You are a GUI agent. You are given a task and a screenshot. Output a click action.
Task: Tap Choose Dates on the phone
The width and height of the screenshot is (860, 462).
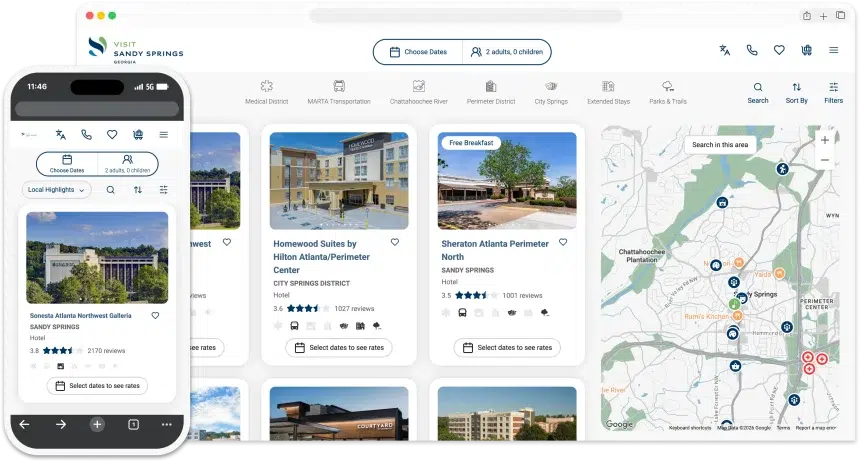pos(67,164)
